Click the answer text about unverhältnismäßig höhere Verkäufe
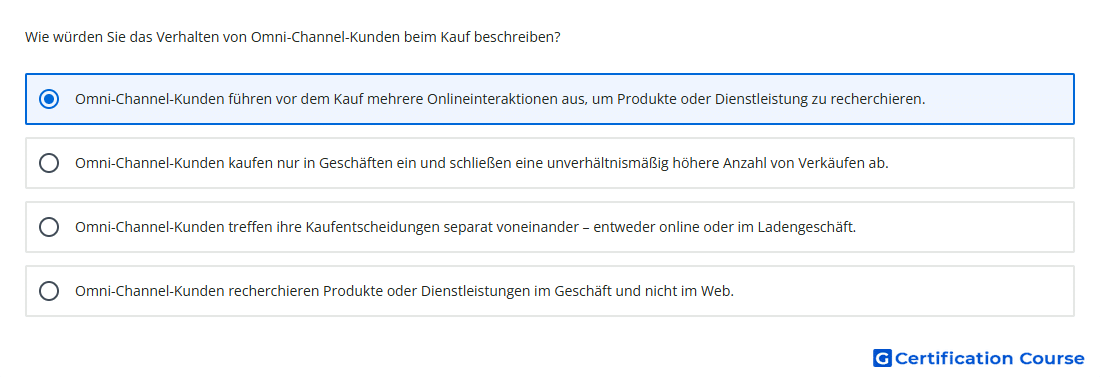 (x=482, y=163)
